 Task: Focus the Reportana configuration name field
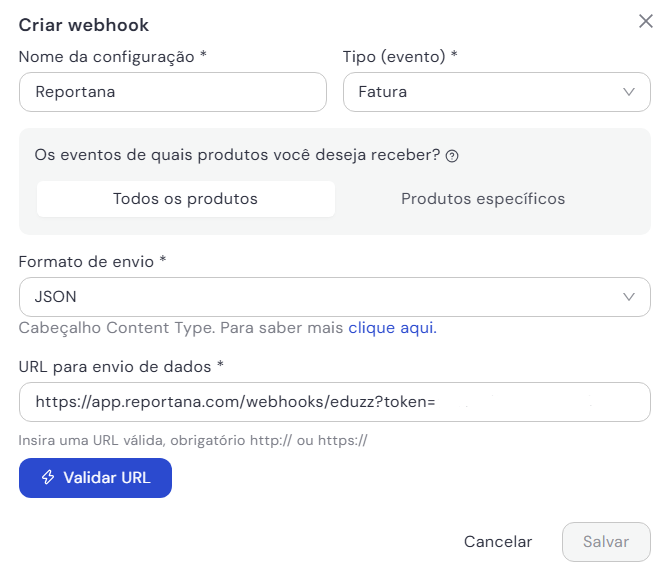point(173,92)
